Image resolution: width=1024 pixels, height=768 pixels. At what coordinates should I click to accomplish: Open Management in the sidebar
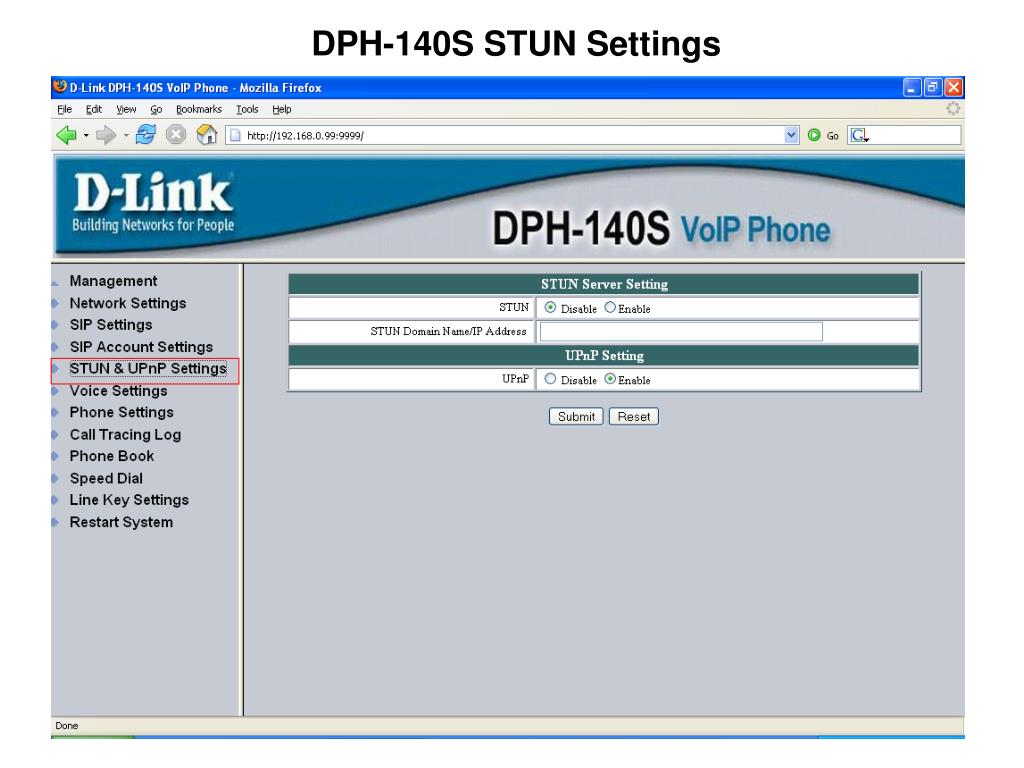113,281
